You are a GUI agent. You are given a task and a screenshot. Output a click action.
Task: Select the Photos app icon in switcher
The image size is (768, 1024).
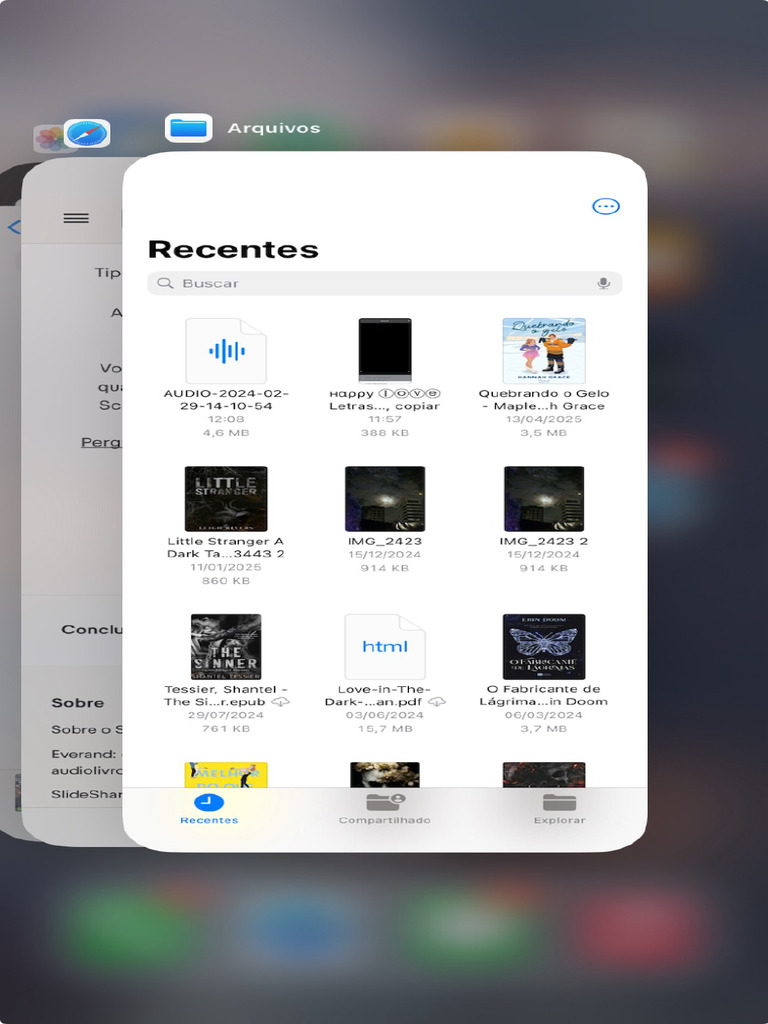pyautogui.click(x=48, y=138)
